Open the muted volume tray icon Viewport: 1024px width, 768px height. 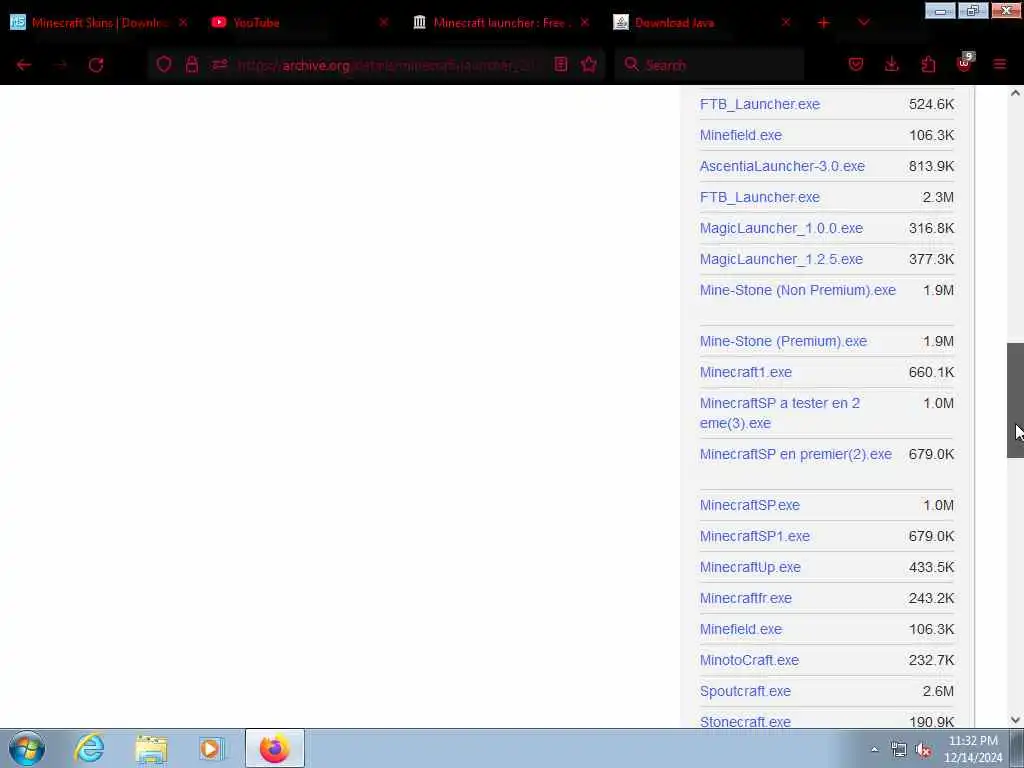(923, 750)
